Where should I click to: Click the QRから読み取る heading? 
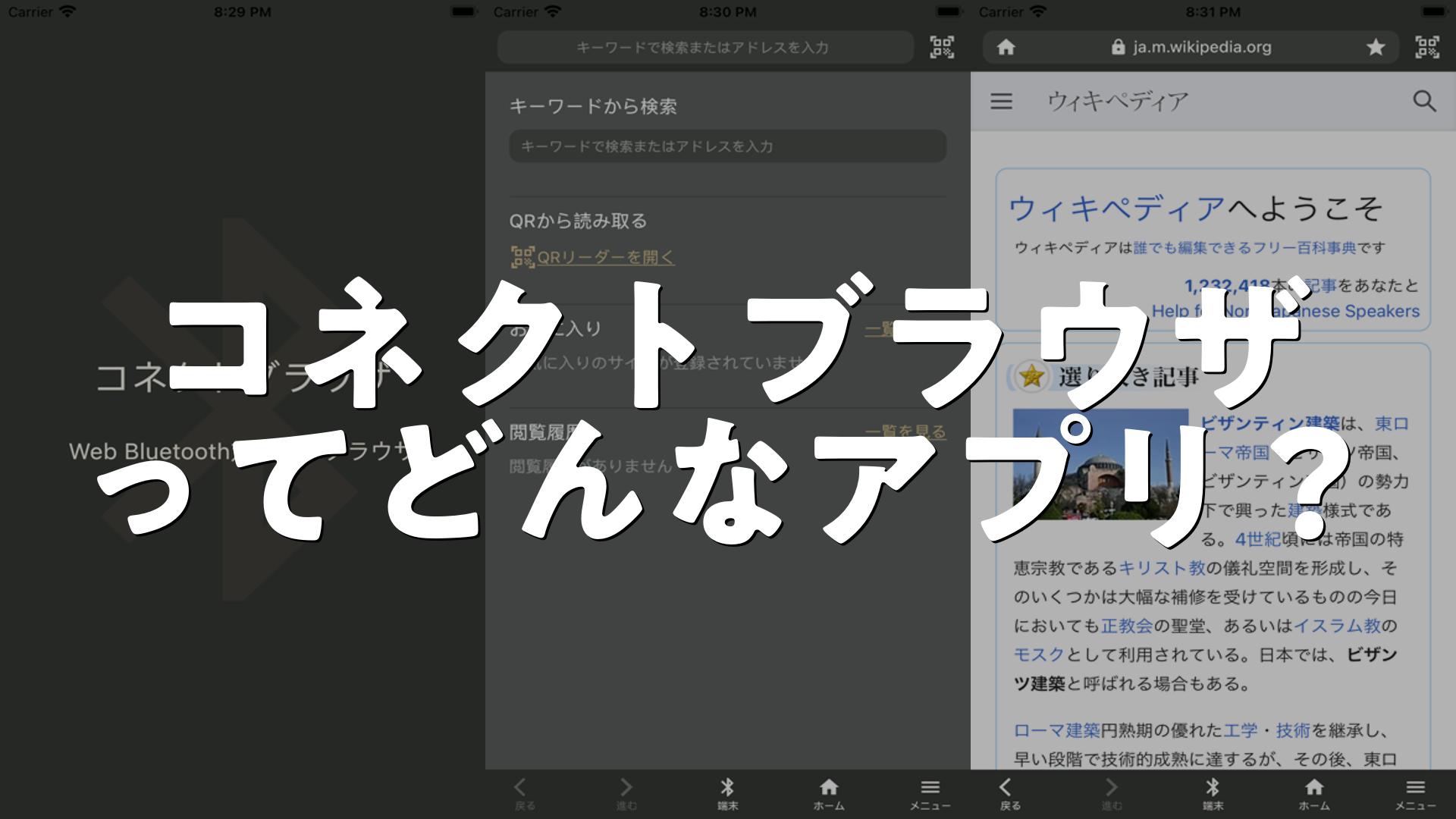click(578, 221)
